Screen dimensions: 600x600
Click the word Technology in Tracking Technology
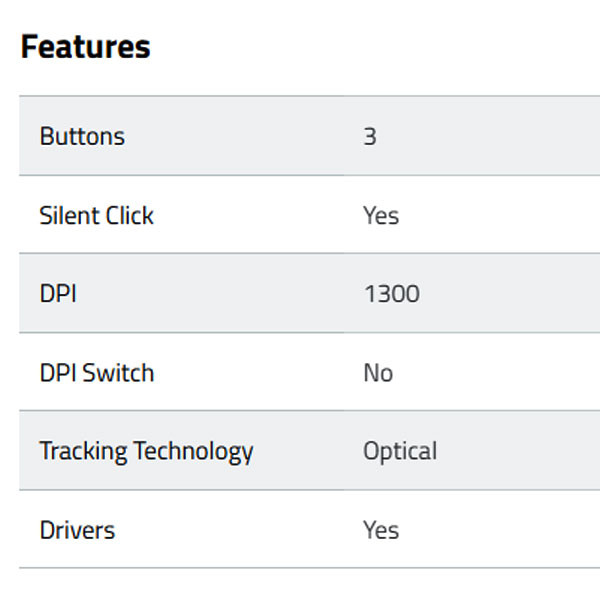click(193, 451)
